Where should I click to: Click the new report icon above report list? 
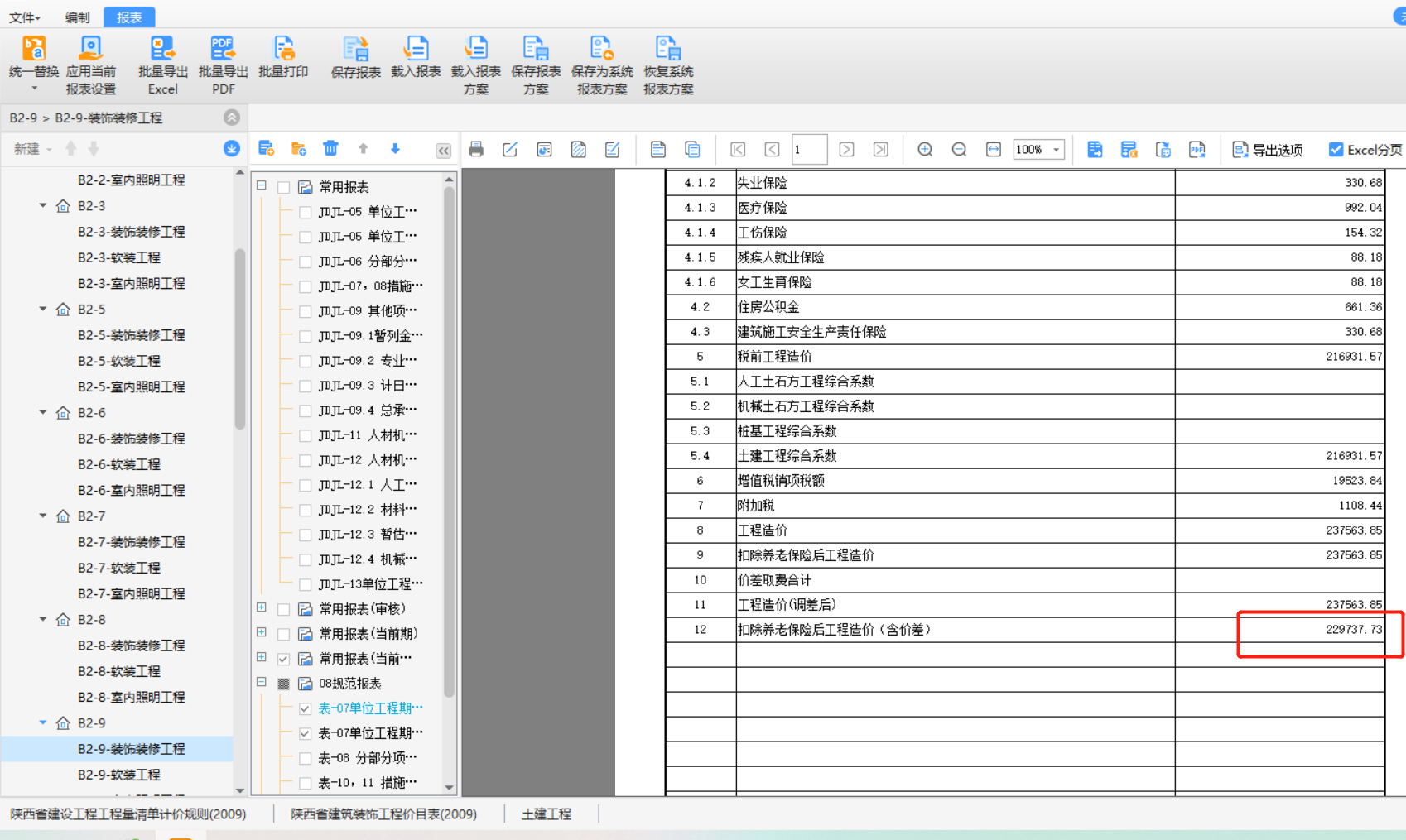(x=266, y=149)
